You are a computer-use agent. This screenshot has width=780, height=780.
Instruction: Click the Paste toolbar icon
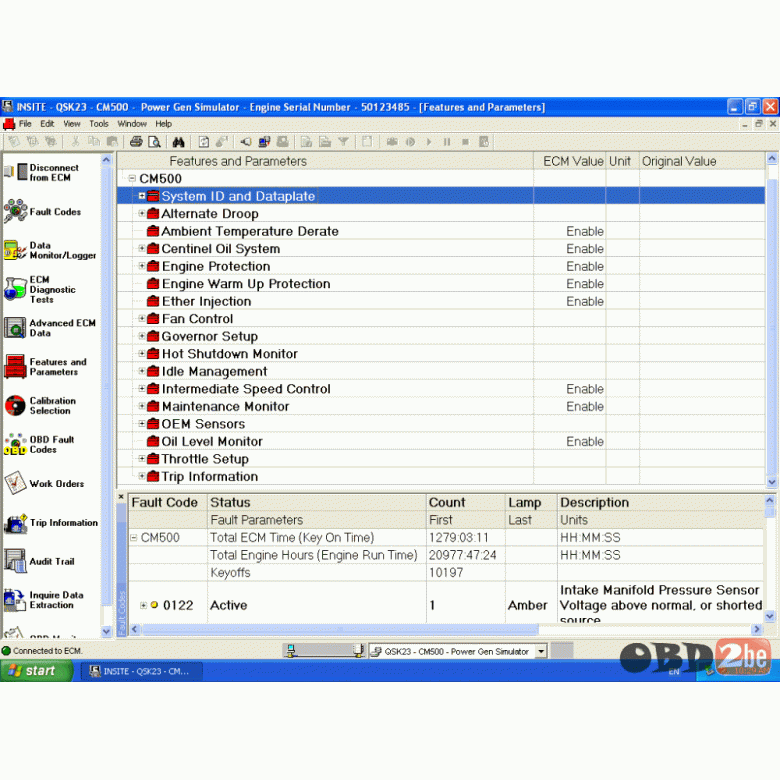coord(112,142)
